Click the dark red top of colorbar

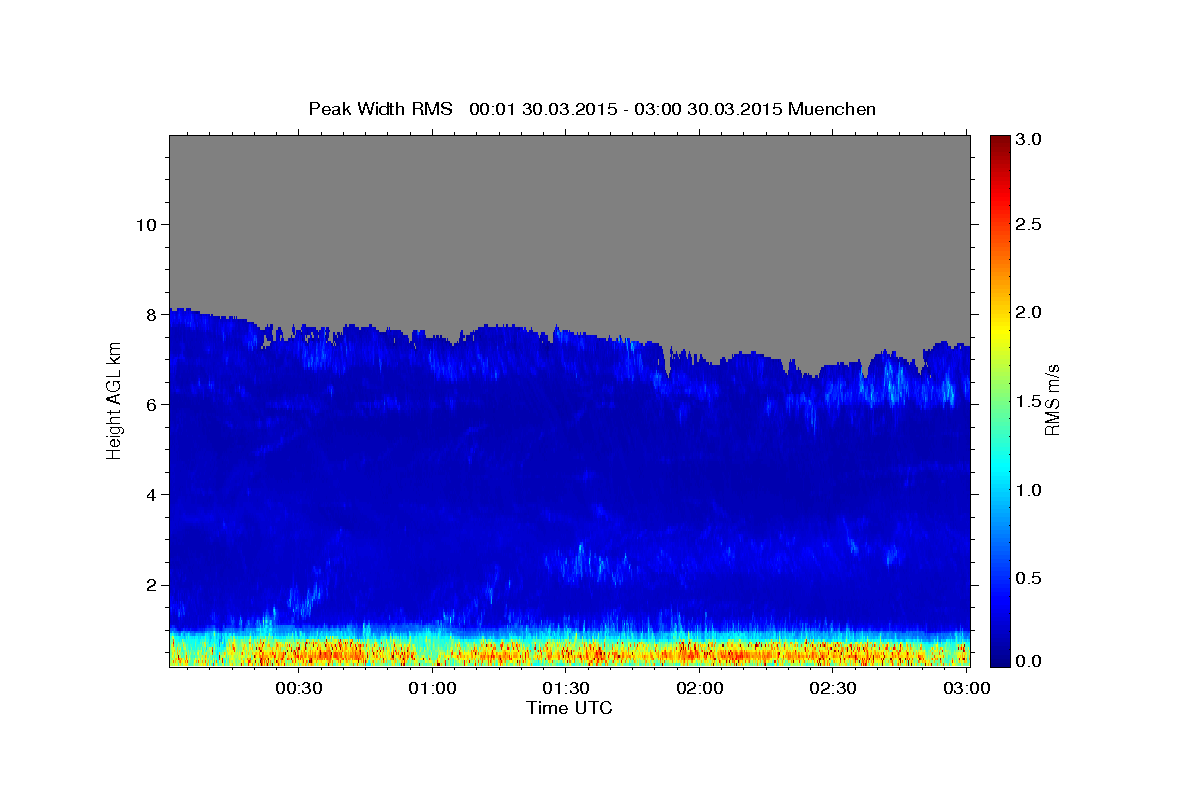[1000, 145]
